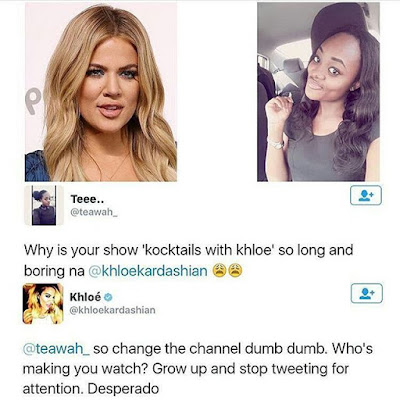Open Khloé's profile avatar thumbnail
The width and height of the screenshot is (400, 400).
(43, 304)
